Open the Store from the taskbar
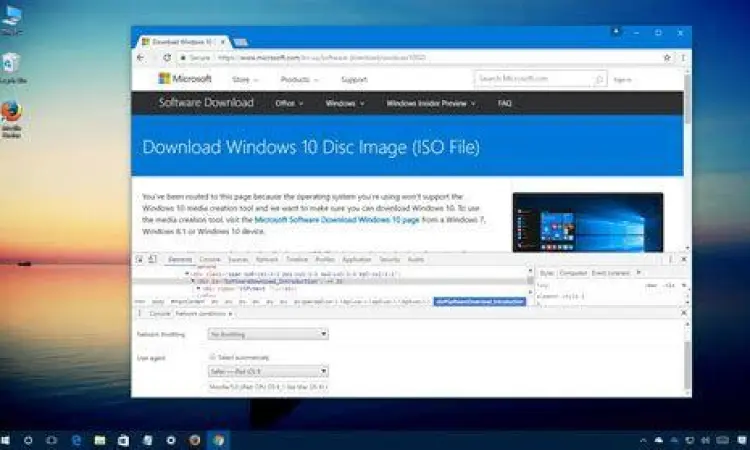The width and height of the screenshot is (750, 450). (x=123, y=440)
